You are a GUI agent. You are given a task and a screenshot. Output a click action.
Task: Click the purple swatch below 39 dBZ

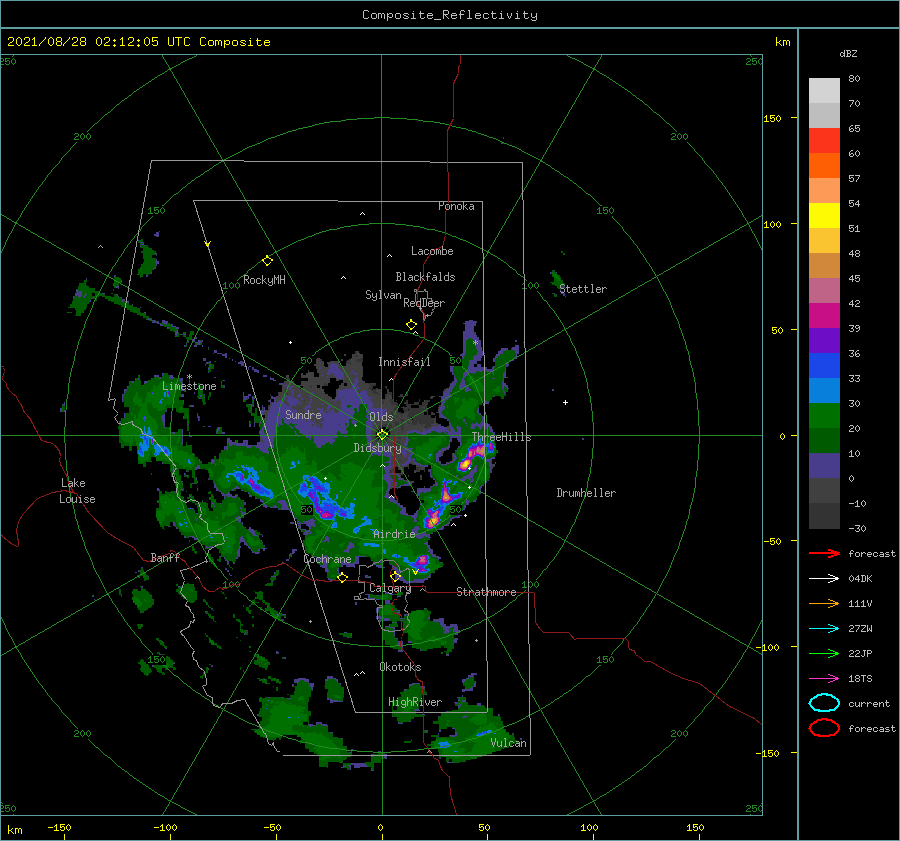tap(824, 340)
